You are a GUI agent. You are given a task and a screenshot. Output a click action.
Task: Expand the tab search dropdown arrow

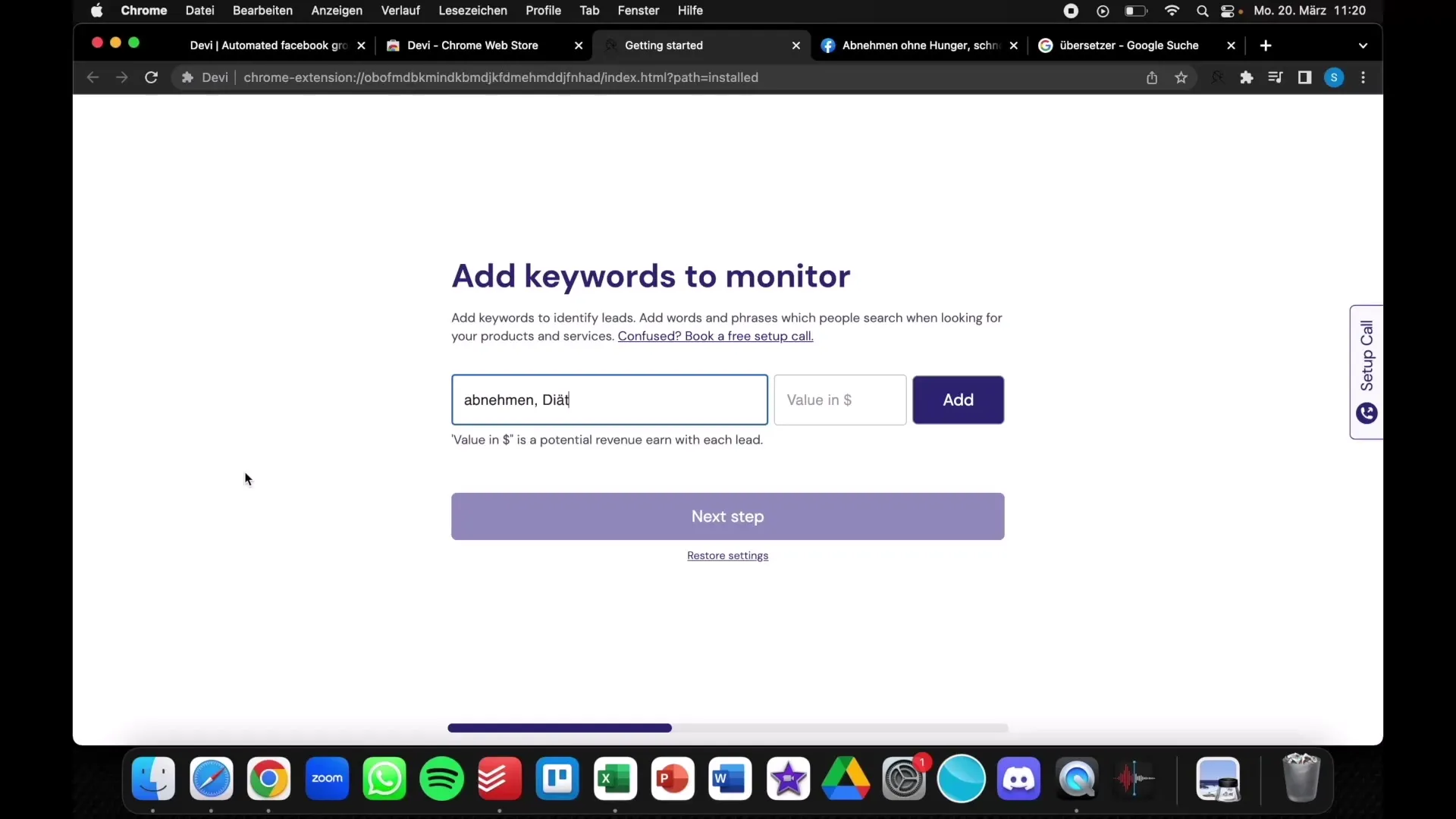pos(1363,45)
